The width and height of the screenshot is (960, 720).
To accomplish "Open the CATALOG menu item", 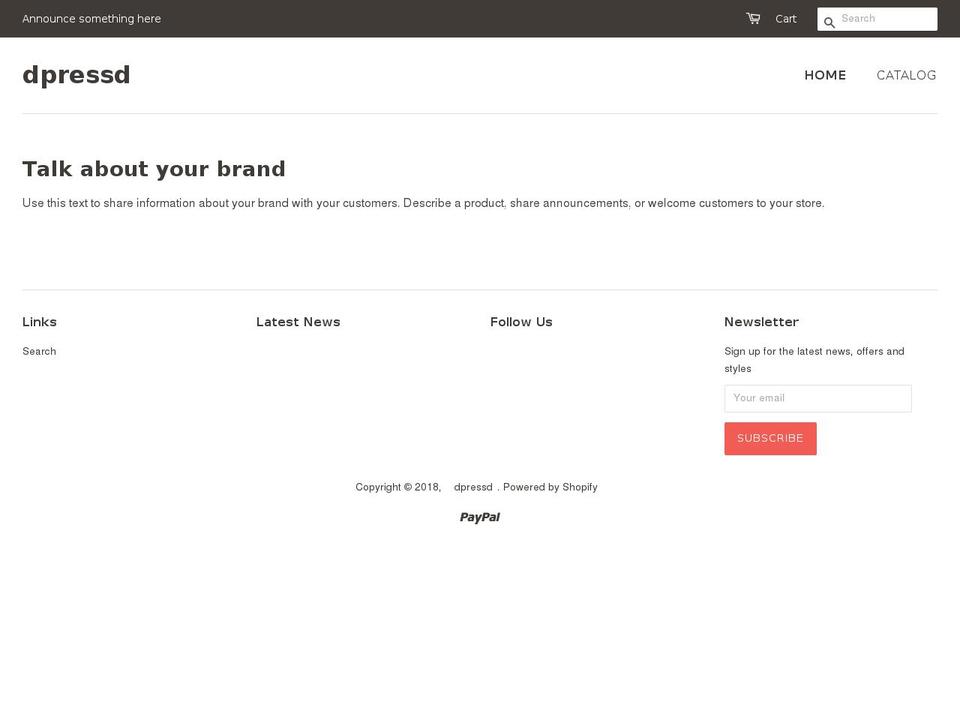I will click(x=906, y=75).
